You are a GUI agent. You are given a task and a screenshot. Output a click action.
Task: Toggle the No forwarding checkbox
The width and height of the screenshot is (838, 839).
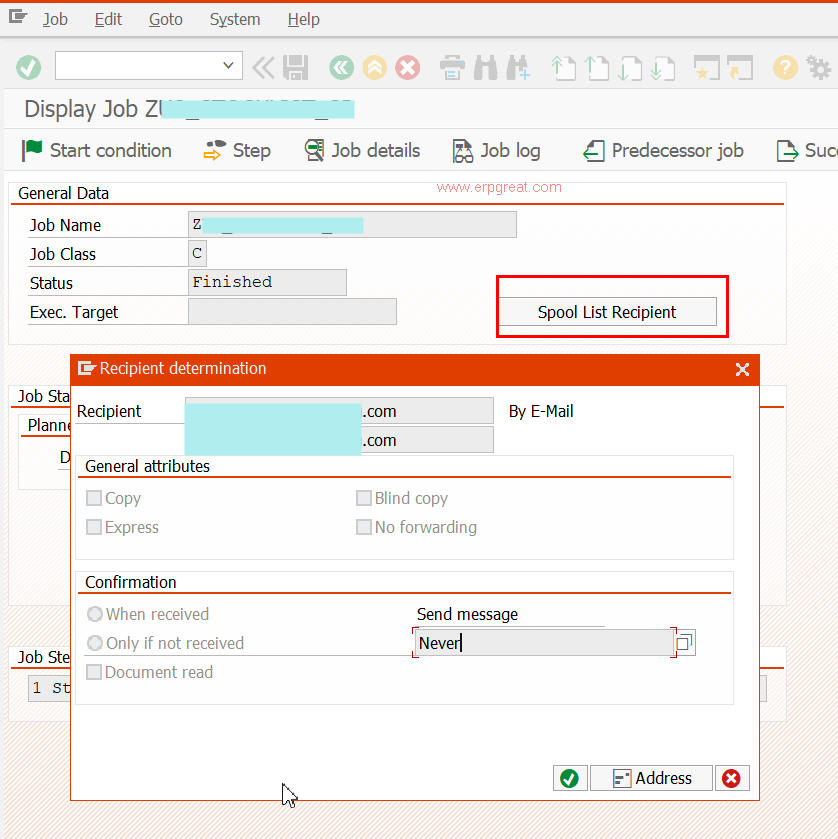click(363, 527)
